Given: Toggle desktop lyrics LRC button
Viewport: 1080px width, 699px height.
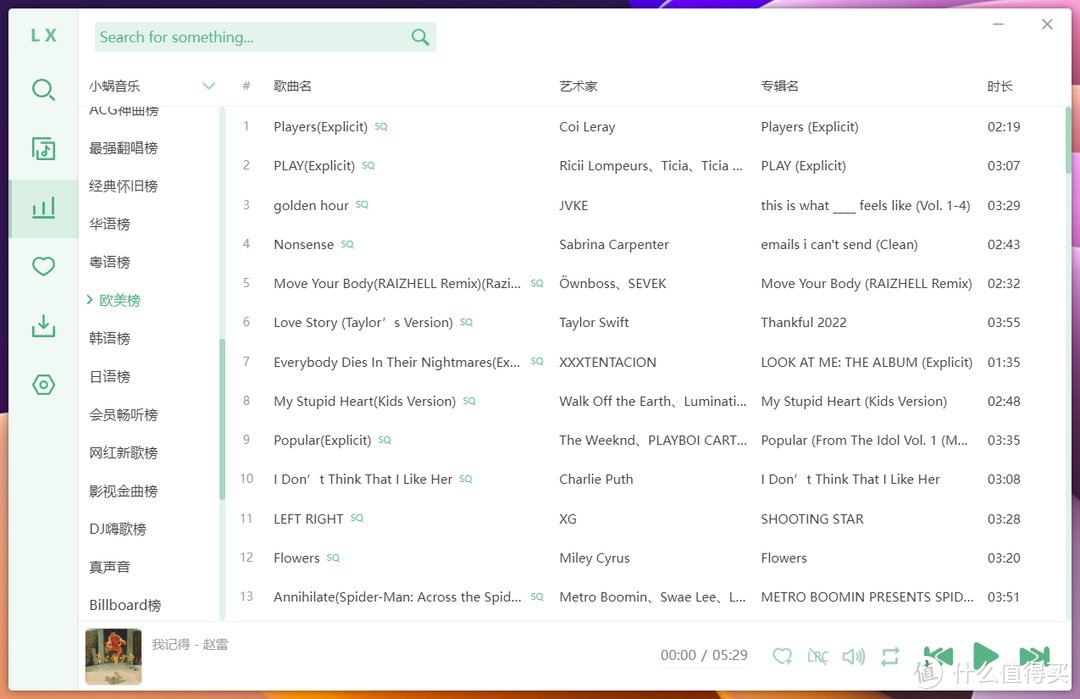Looking at the screenshot, I should pyautogui.click(x=817, y=656).
